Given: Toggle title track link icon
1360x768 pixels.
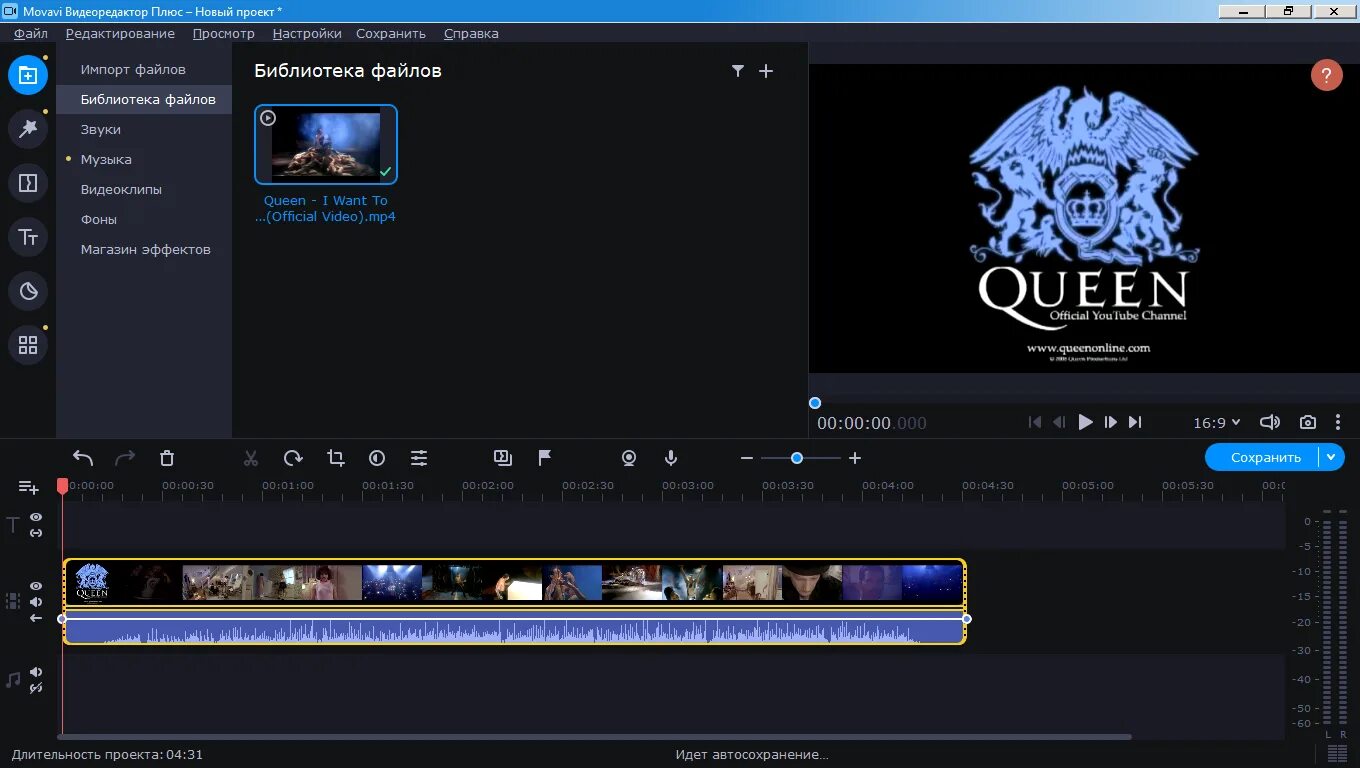Looking at the screenshot, I should click(x=36, y=533).
